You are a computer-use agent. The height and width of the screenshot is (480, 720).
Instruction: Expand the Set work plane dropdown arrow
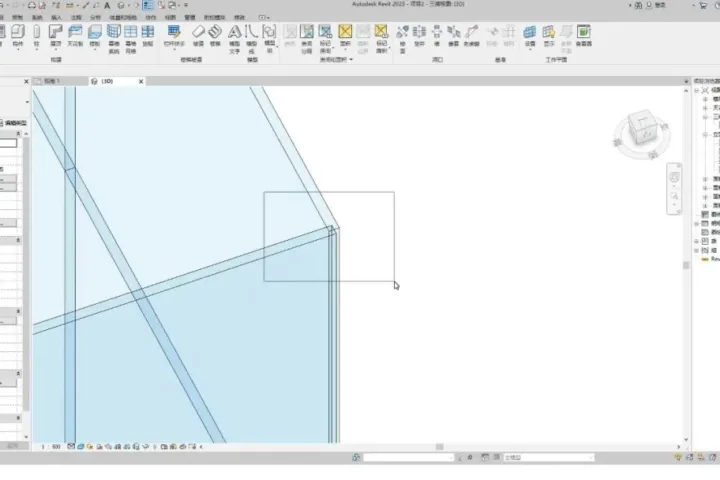[530, 49]
